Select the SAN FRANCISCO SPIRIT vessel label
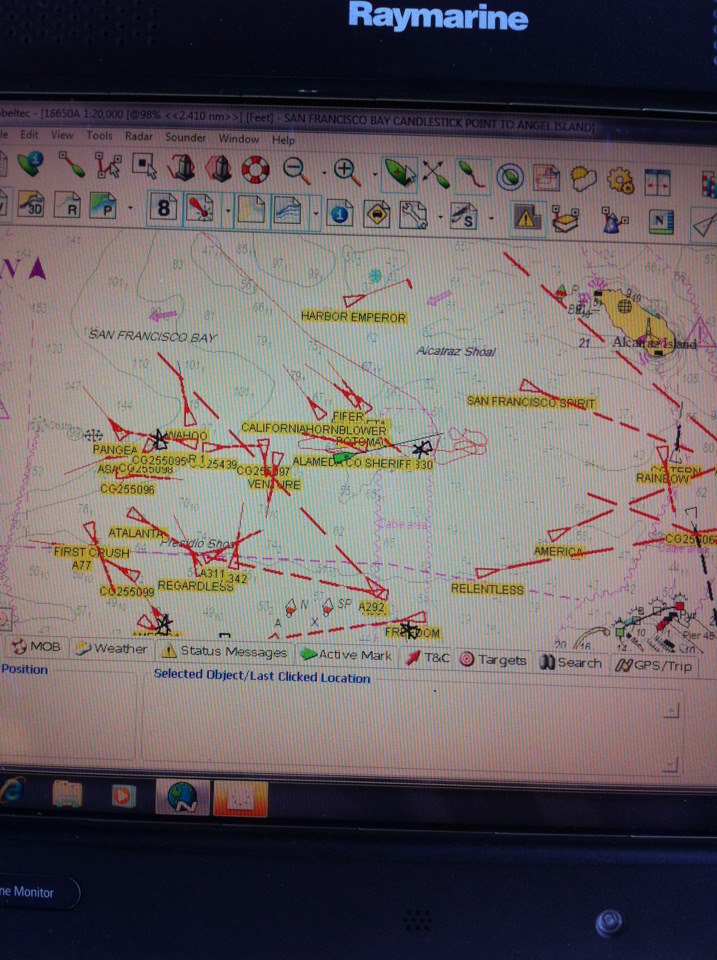The height and width of the screenshot is (960, 717). click(x=531, y=402)
